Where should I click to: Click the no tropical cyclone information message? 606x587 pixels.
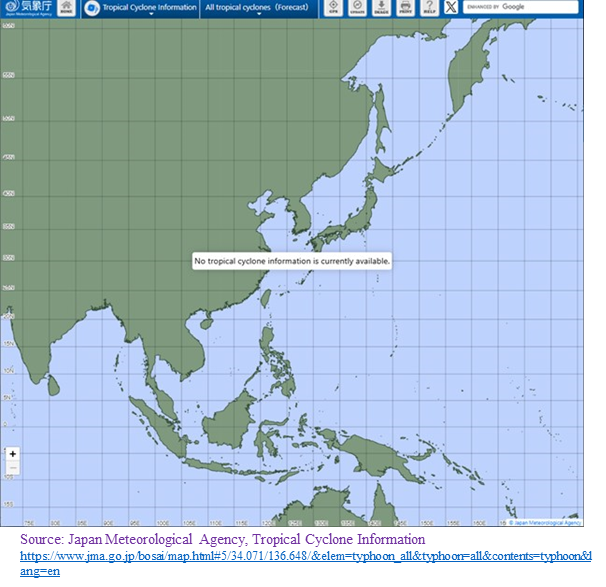pyautogui.click(x=292, y=261)
